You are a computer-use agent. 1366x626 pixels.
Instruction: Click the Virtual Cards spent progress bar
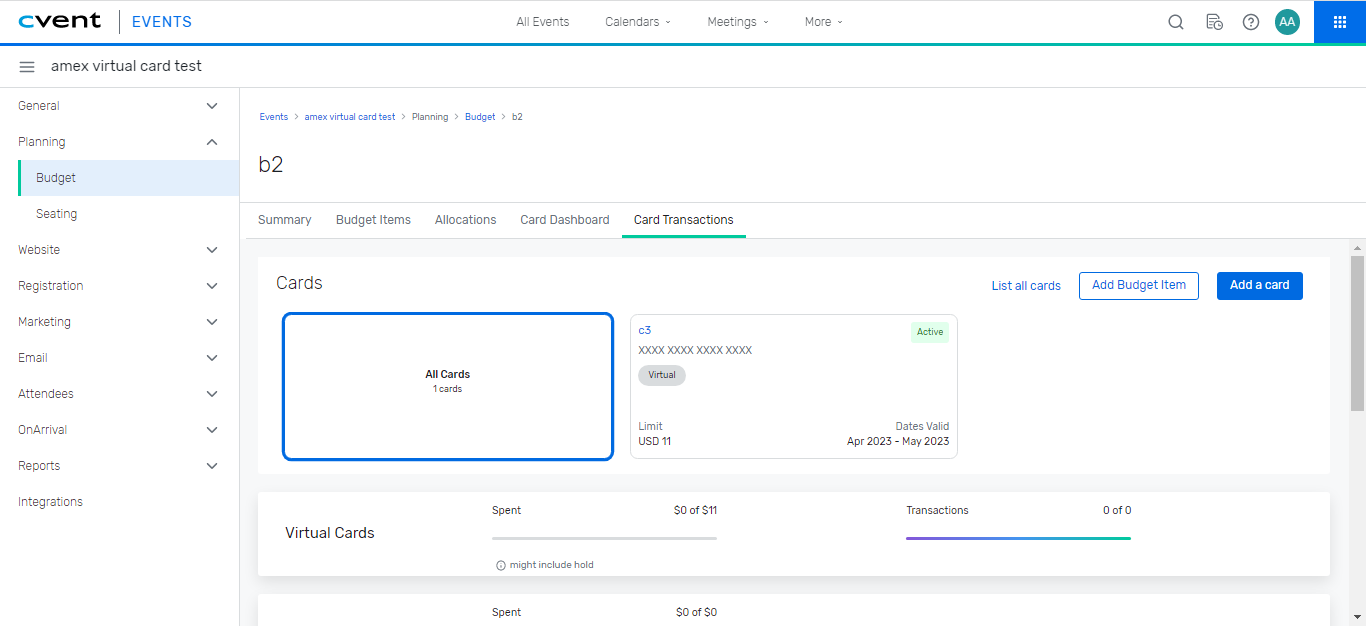(x=604, y=537)
